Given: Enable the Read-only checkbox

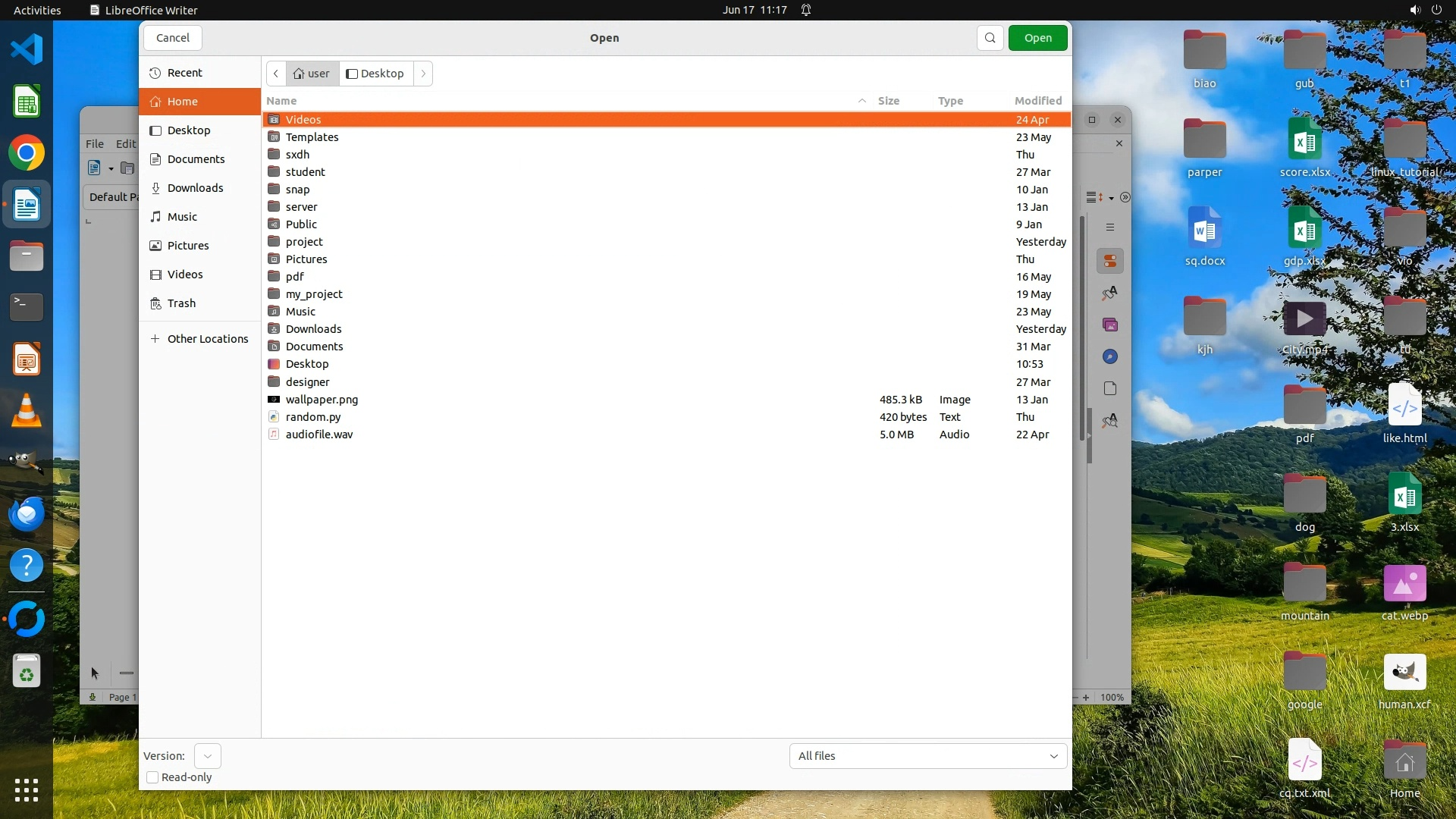Looking at the screenshot, I should tap(152, 777).
